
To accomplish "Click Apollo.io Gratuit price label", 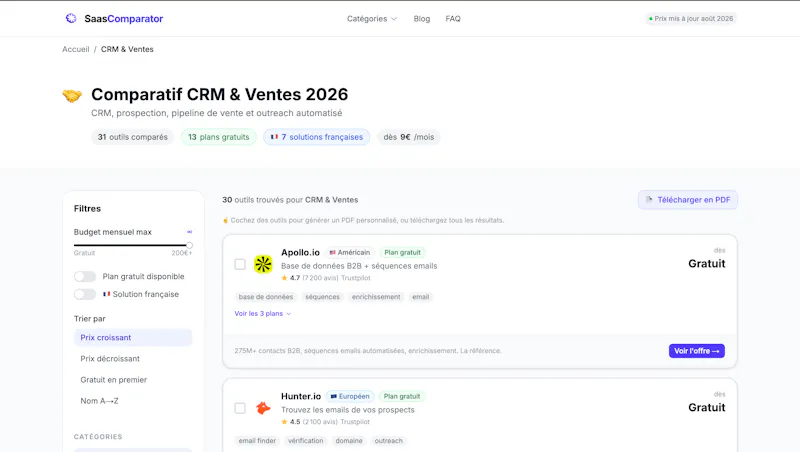I will point(707,264).
